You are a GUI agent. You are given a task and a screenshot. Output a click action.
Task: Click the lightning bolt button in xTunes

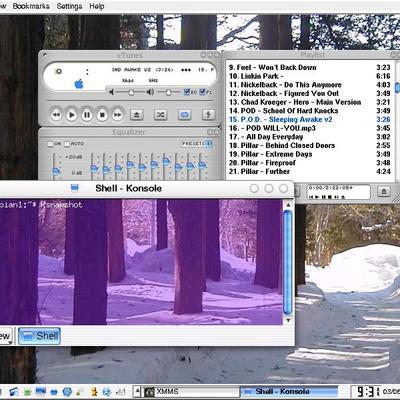[x=208, y=115]
